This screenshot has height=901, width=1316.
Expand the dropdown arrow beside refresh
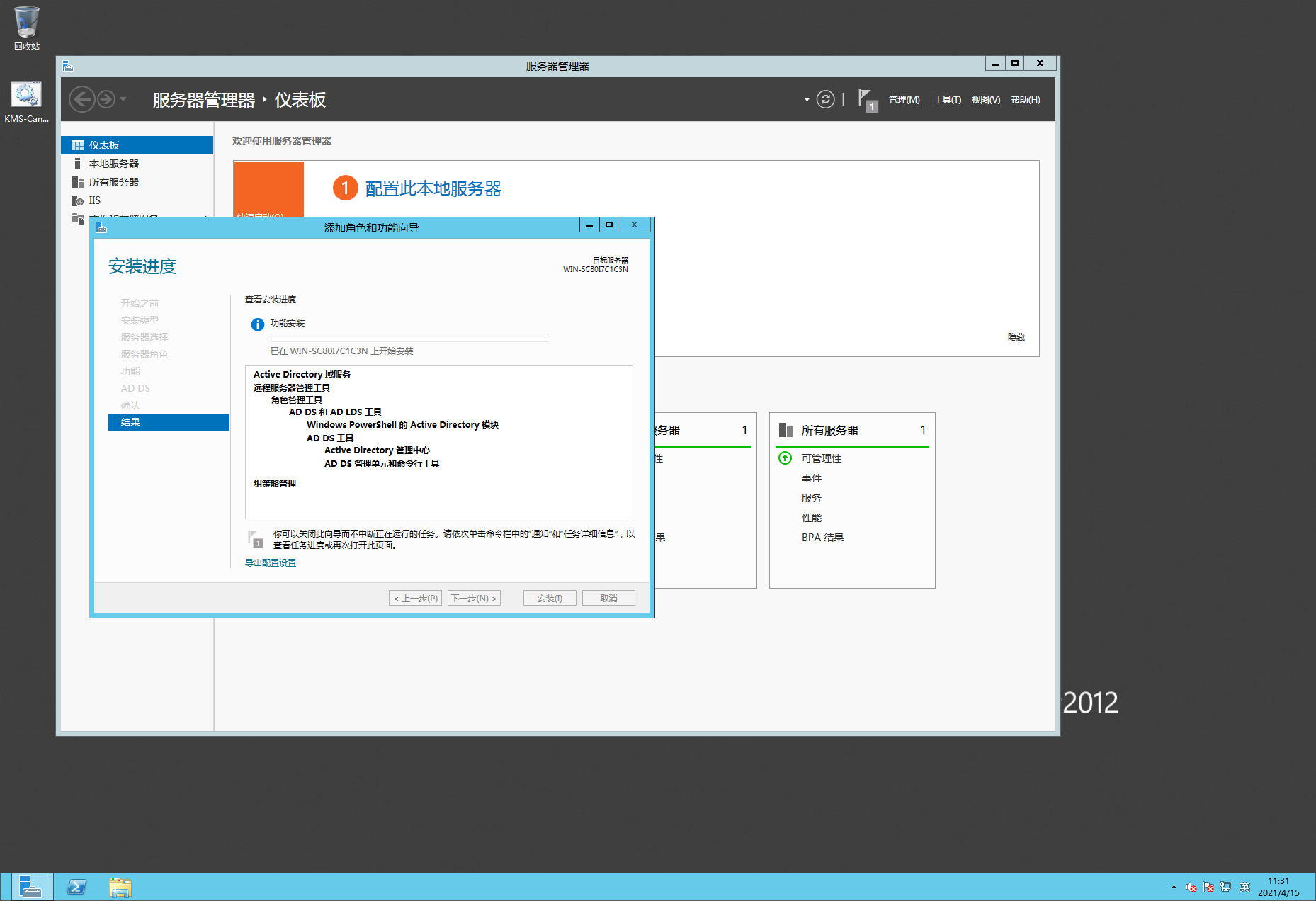[x=807, y=100]
